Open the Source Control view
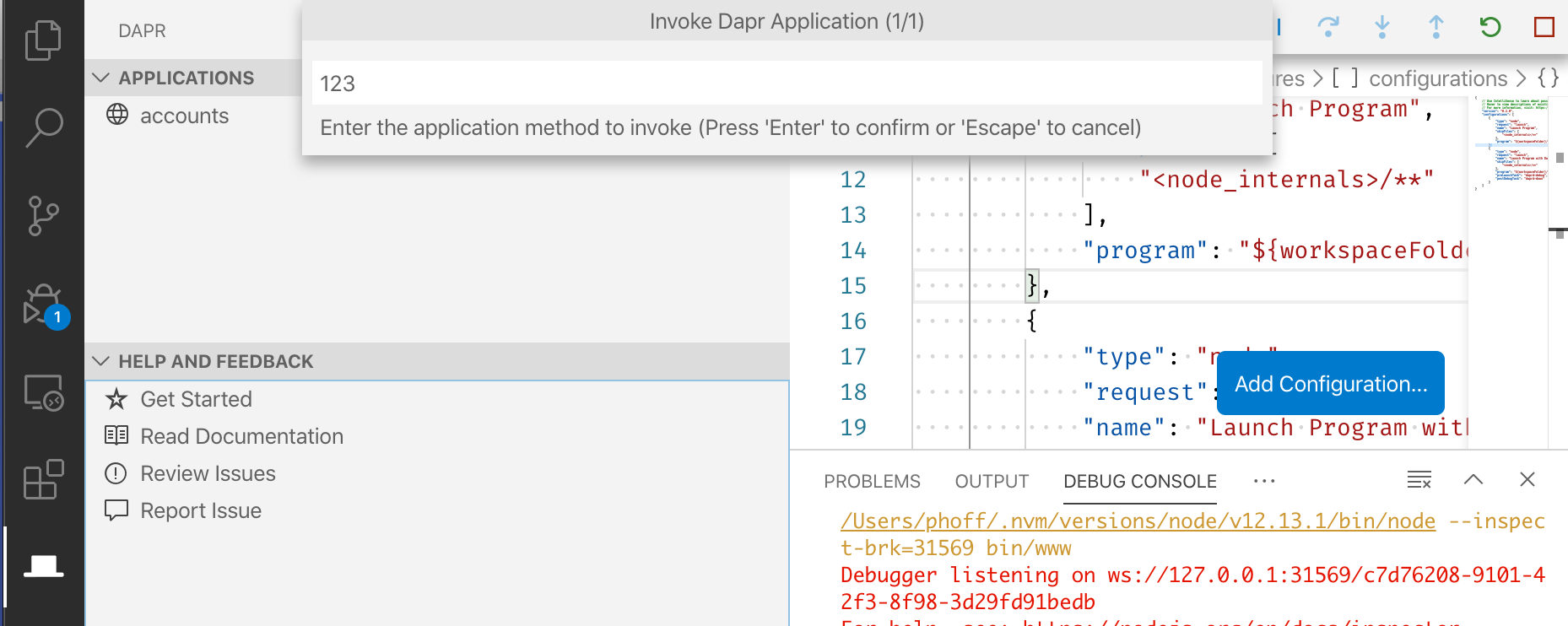 43,216
